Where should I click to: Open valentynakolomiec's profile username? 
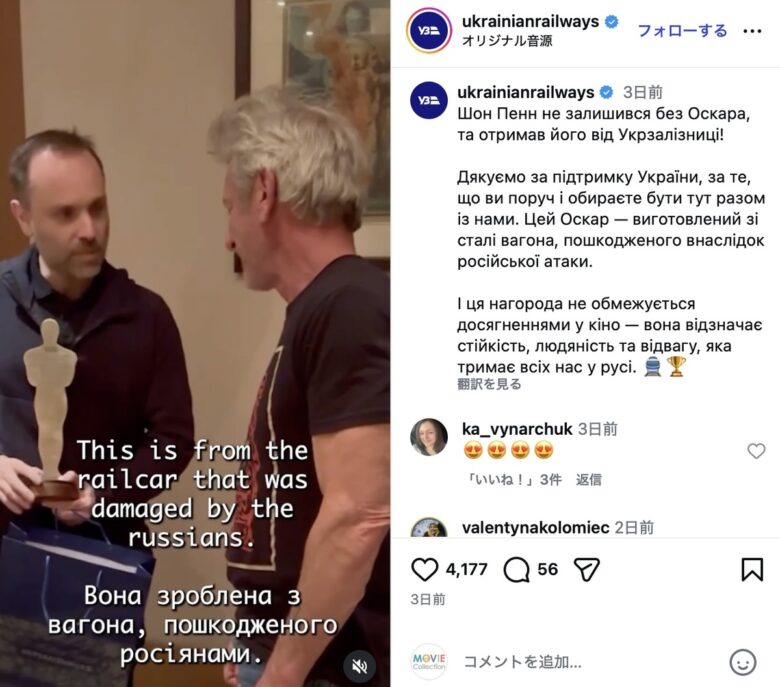[535, 527]
